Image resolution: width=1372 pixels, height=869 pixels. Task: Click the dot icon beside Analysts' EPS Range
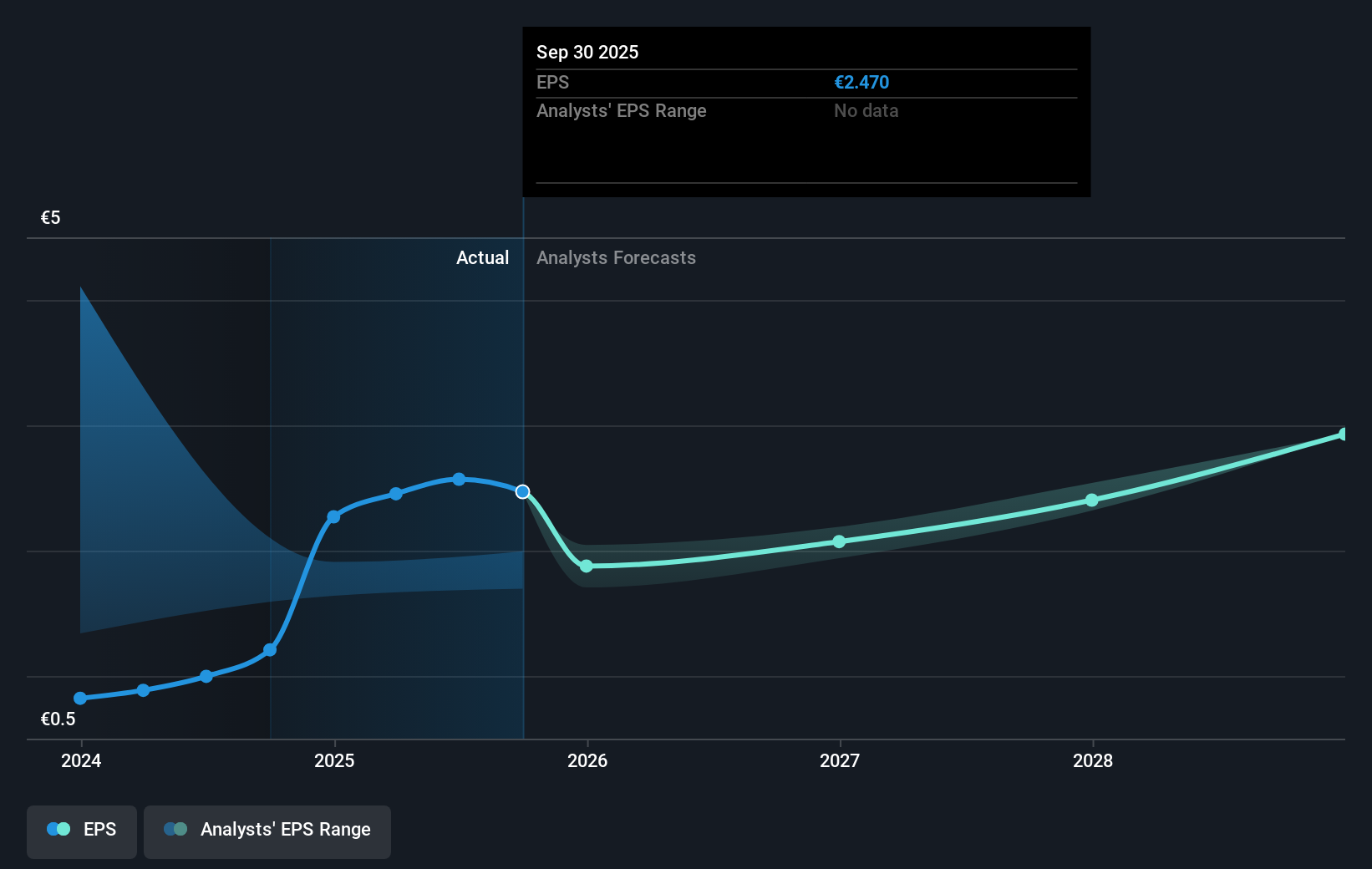(x=175, y=830)
